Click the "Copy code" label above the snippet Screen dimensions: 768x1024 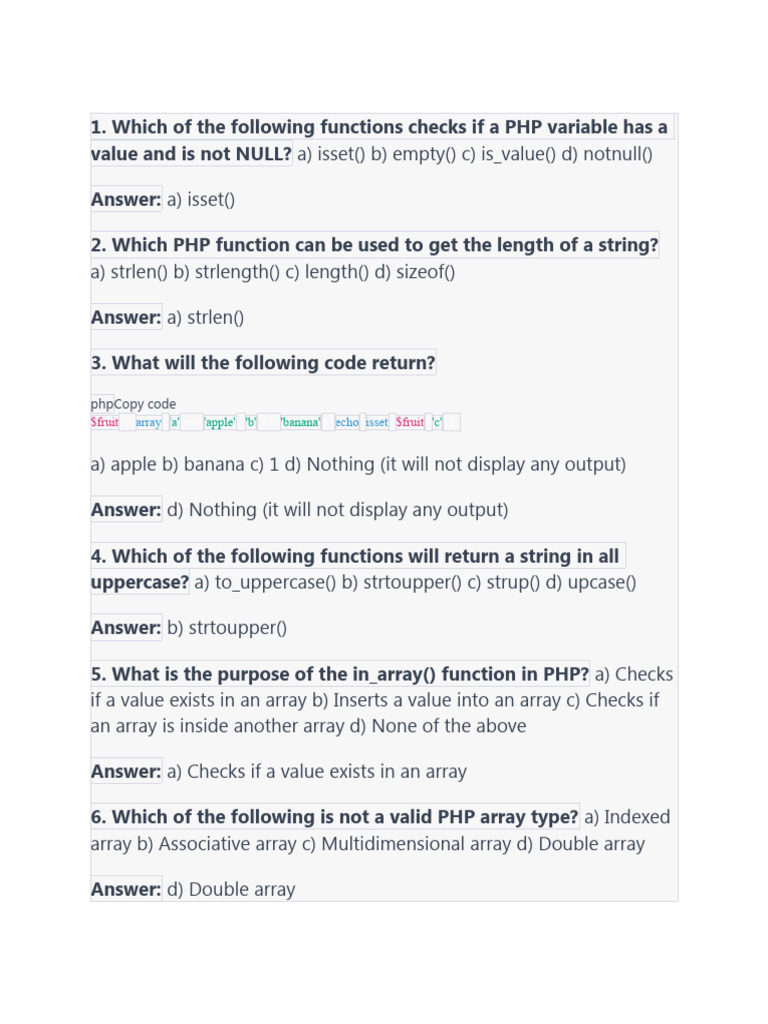(x=146, y=404)
